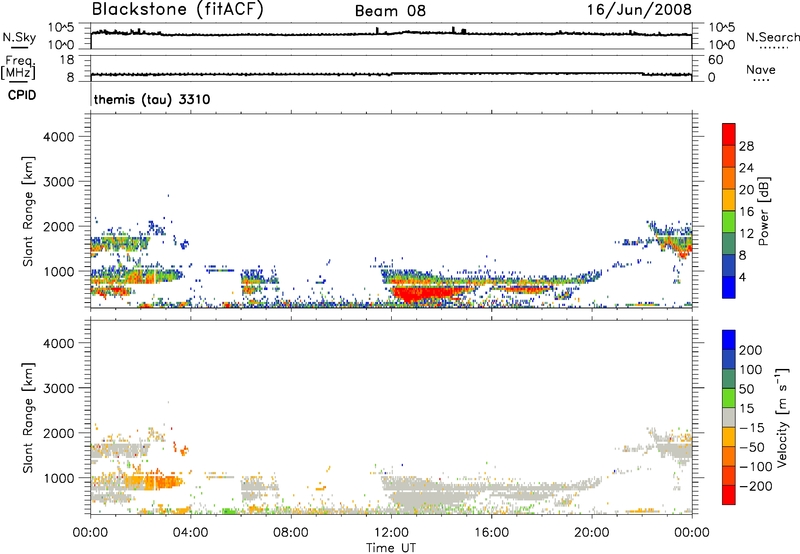
Task: Click the blue top of velocity colorbar
Action: 729,340
